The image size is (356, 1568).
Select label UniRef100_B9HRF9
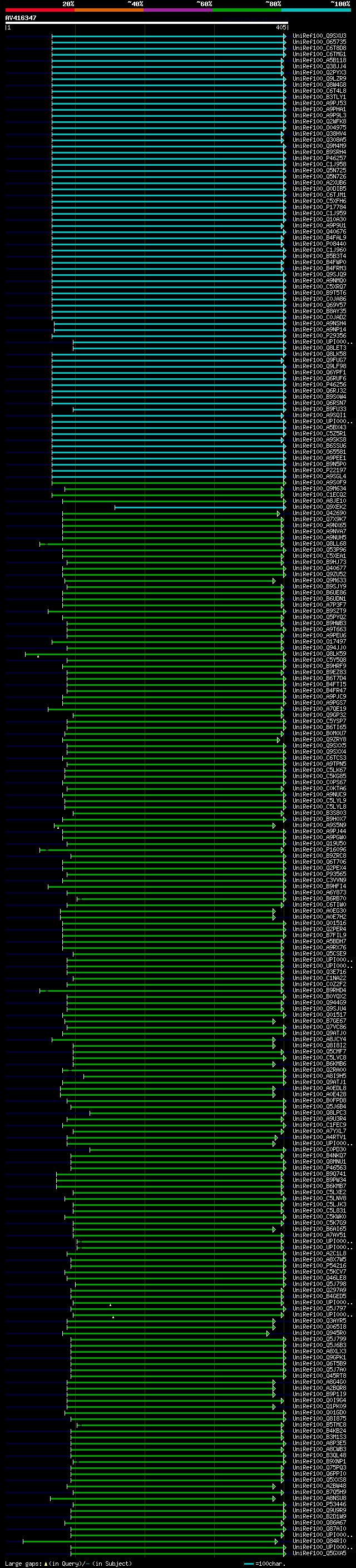[319, 666]
